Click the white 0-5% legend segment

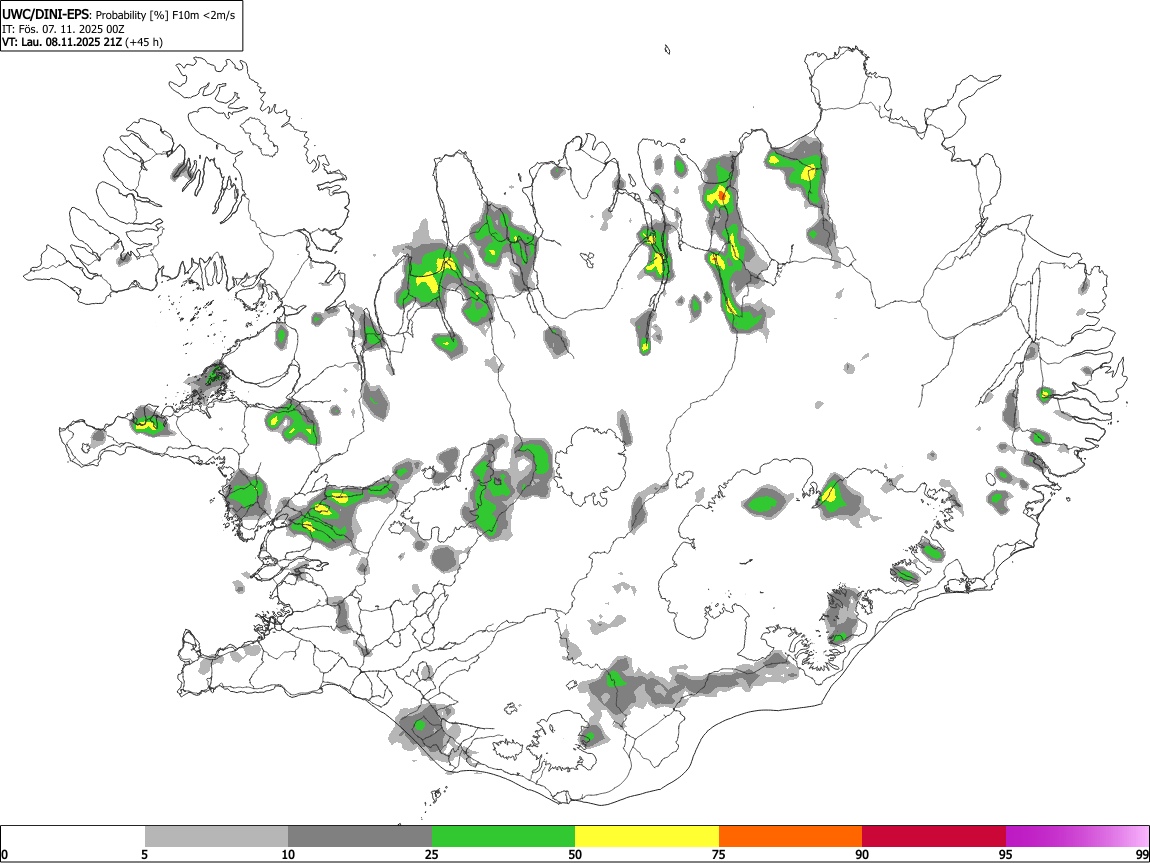[x=73, y=837]
